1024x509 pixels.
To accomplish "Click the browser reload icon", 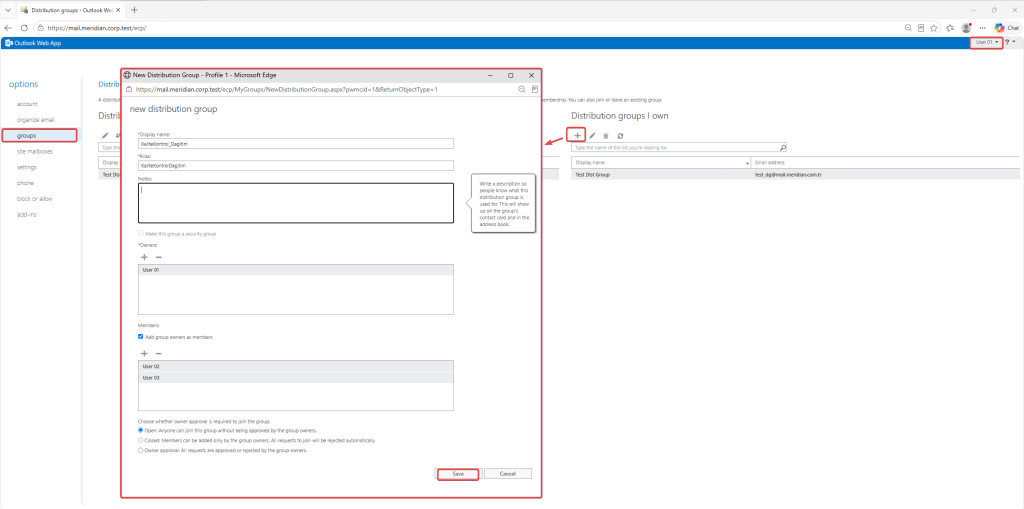I will (x=24, y=28).
